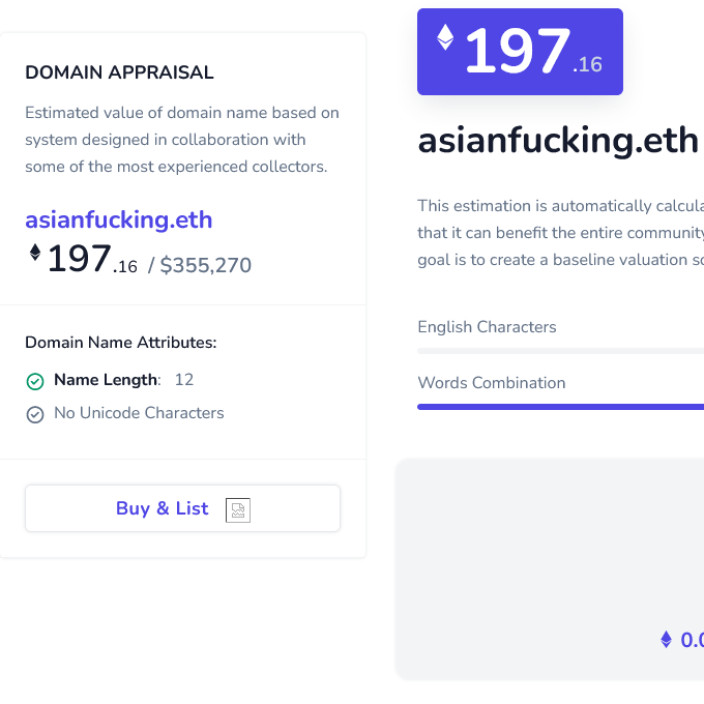Click the Words Combination purple progress bar
This screenshot has width=704, height=704.
560,407
